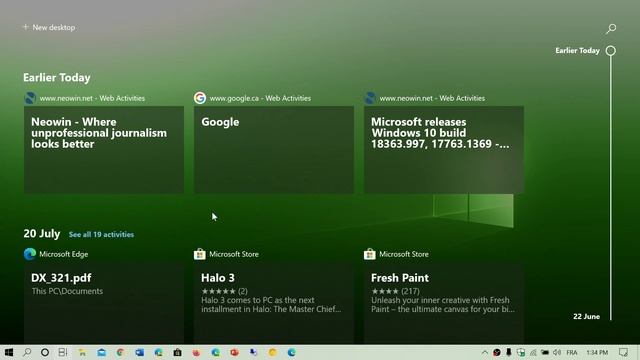Open the Windows Start menu
Screen dimensions: 640x360
(8, 352)
